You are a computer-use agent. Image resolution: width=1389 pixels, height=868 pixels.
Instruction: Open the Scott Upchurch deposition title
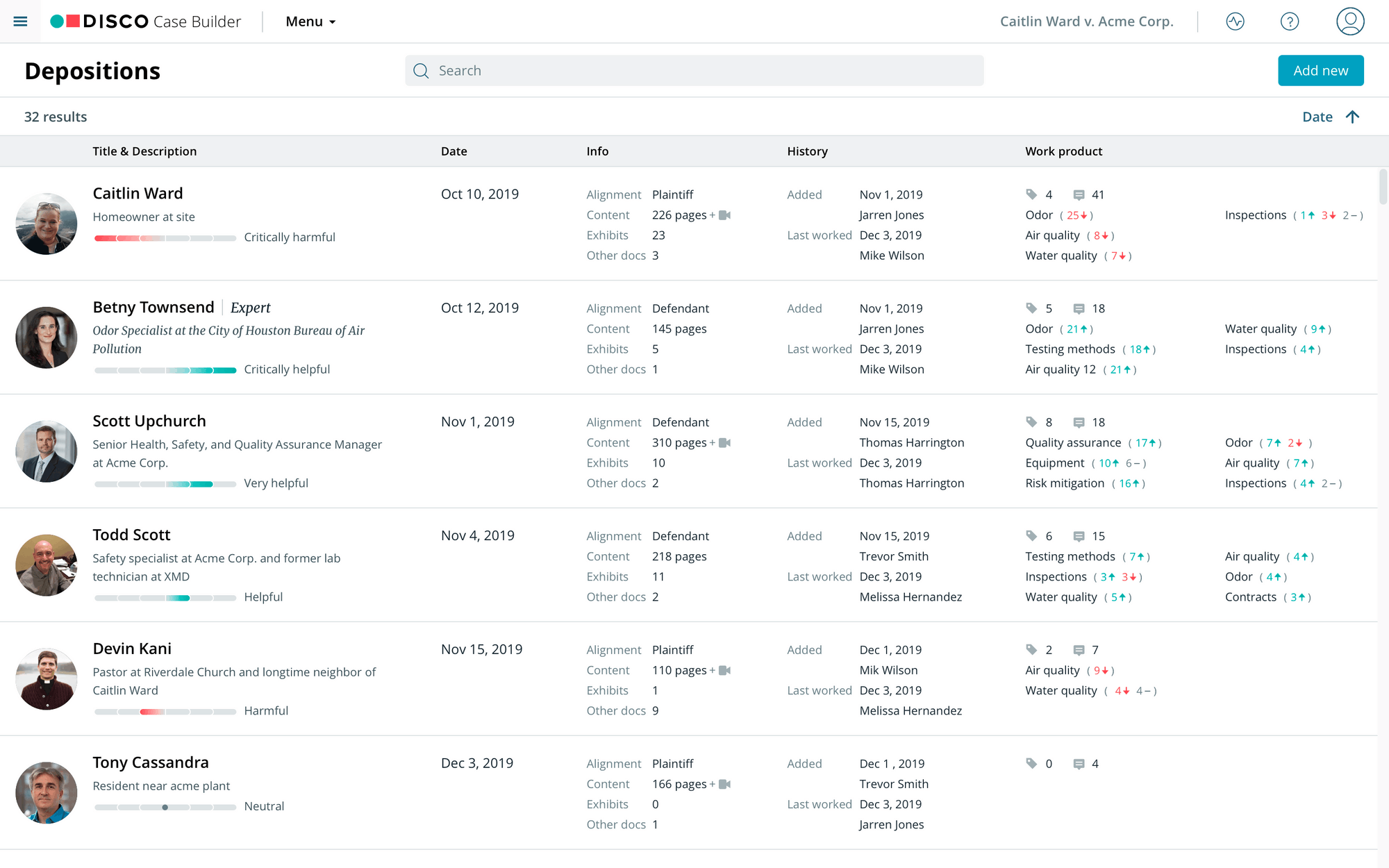click(x=149, y=422)
